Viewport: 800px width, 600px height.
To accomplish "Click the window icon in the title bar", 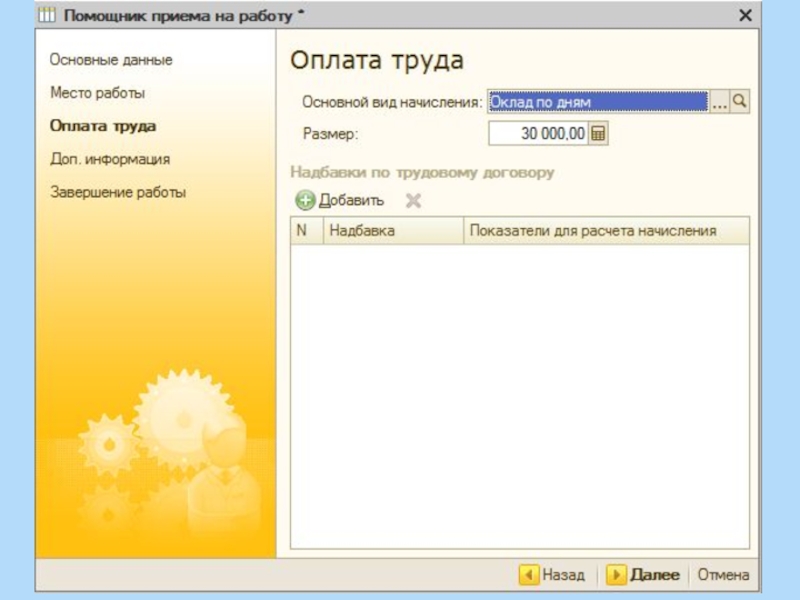I will [47, 16].
